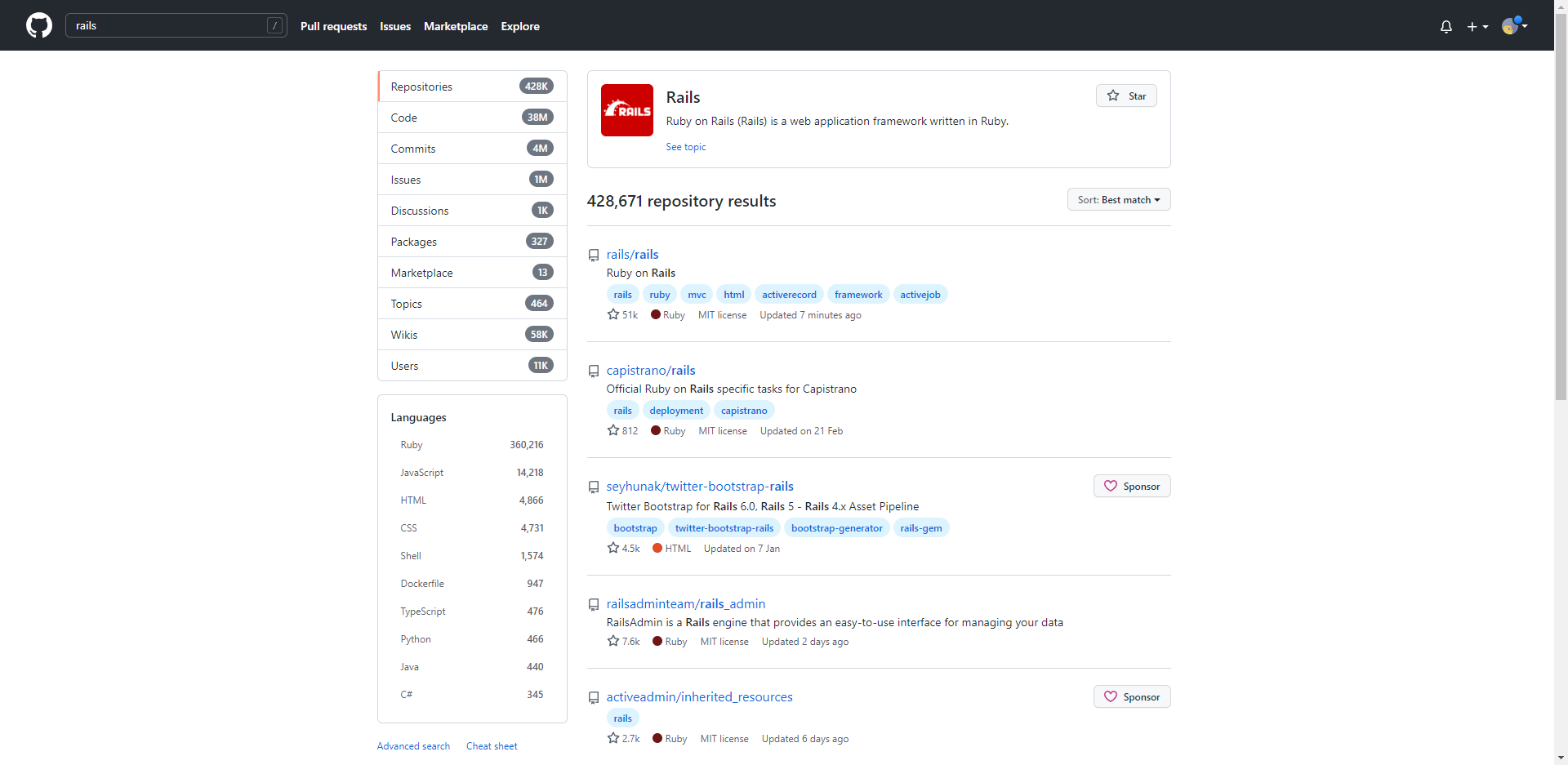The height and width of the screenshot is (765, 1568).
Task: Open the user avatar menu
Action: (x=1515, y=25)
